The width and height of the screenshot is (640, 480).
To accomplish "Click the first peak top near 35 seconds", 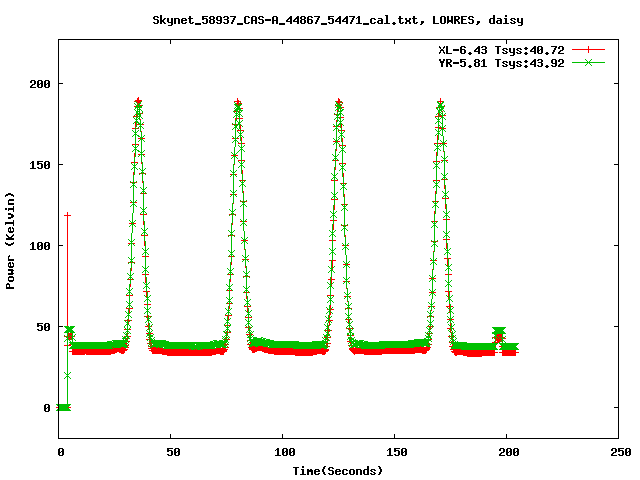I will pyautogui.click(x=138, y=101).
